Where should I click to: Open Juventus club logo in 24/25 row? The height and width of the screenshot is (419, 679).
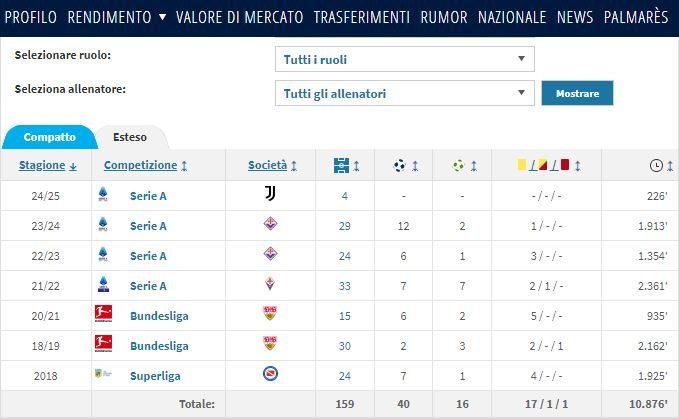[x=270, y=193]
